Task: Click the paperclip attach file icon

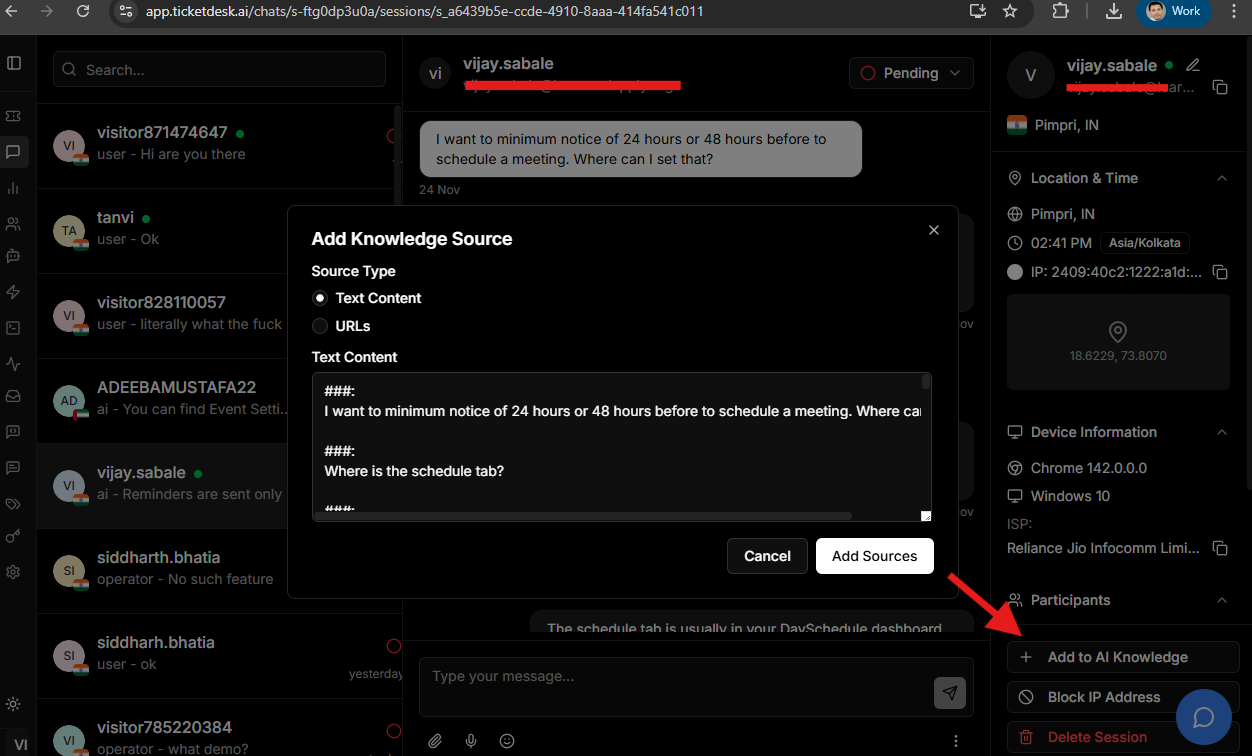Action: [435, 741]
